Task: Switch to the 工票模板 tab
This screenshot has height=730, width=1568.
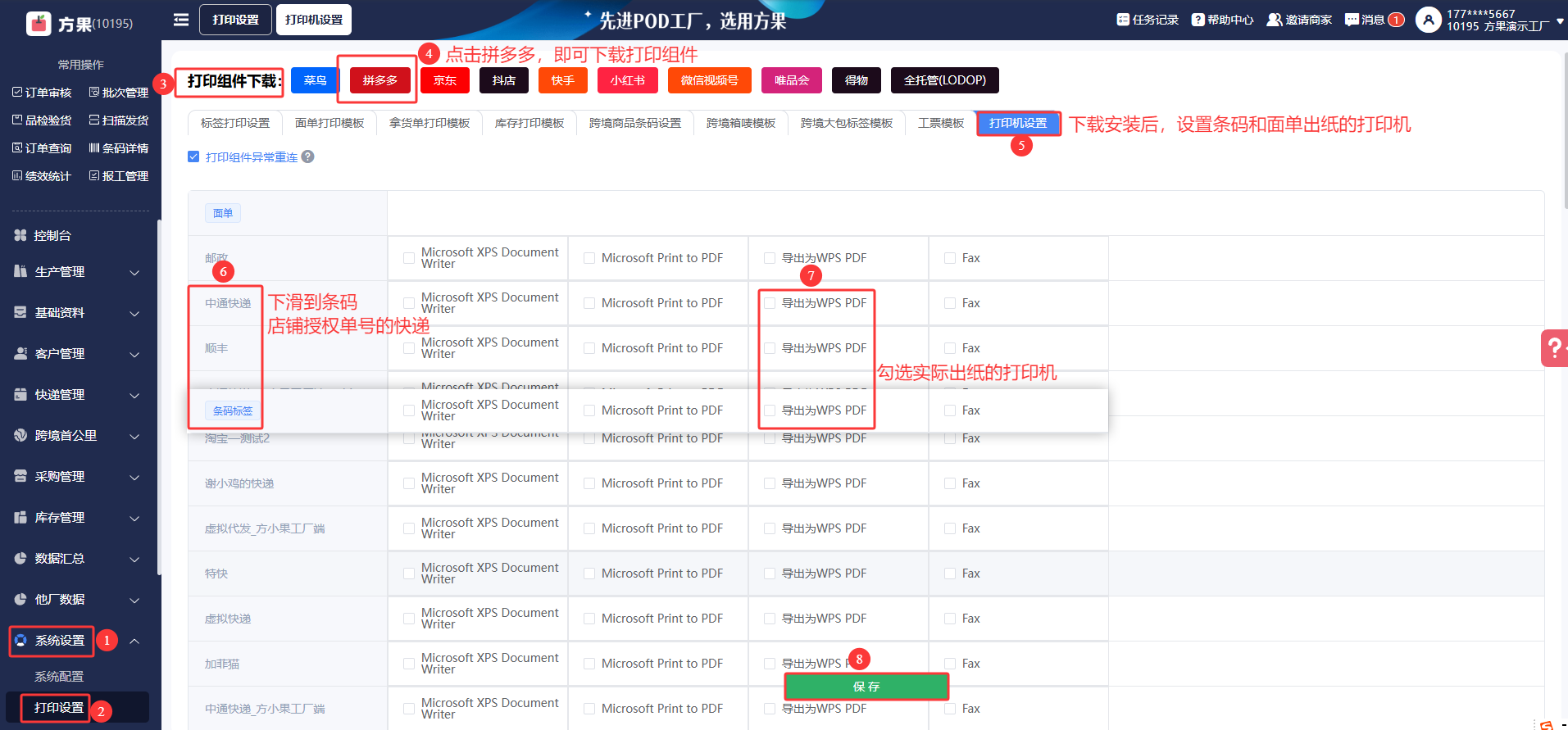Action: pos(941,123)
